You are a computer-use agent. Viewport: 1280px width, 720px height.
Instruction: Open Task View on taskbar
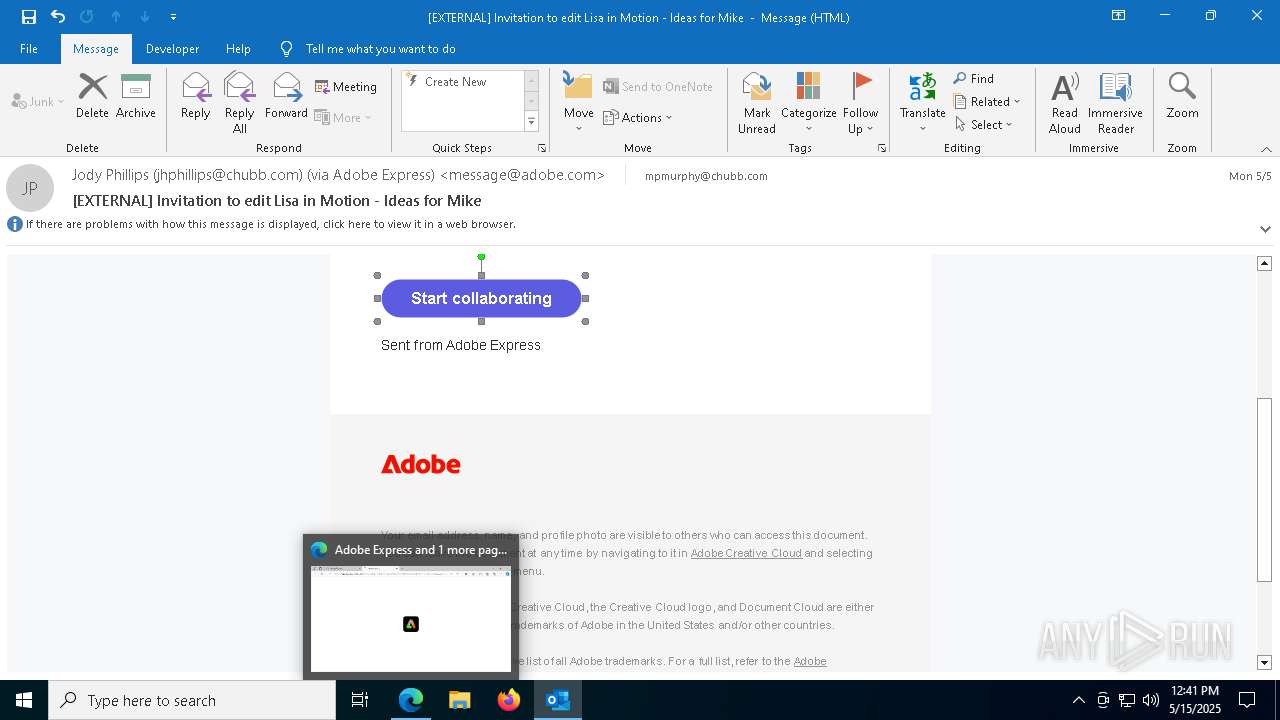[360, 700]
